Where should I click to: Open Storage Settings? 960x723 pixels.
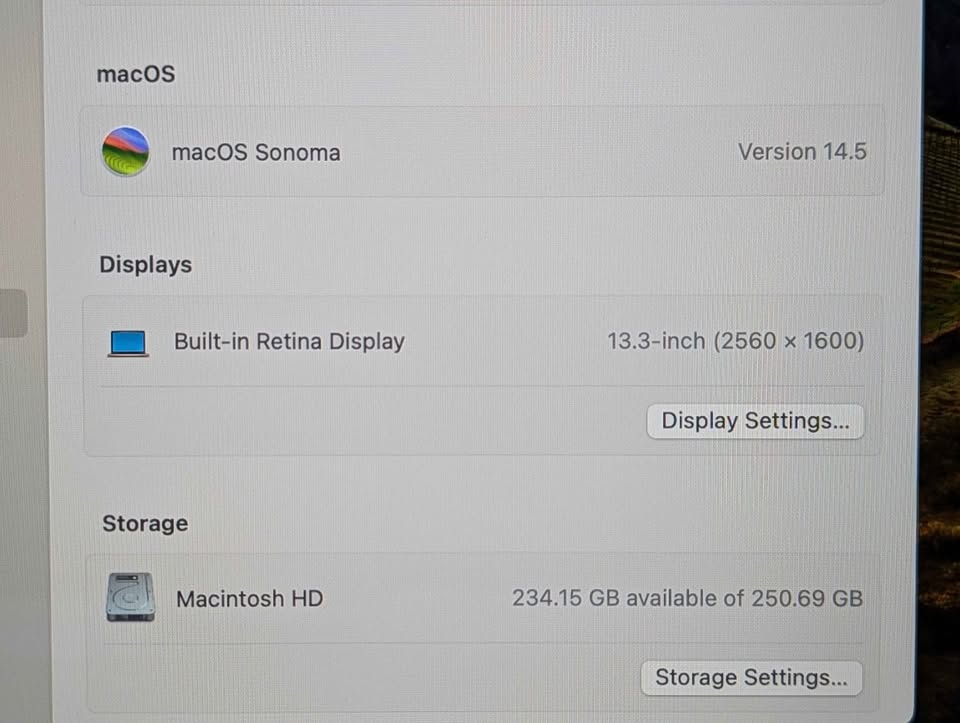pos(751,678)
